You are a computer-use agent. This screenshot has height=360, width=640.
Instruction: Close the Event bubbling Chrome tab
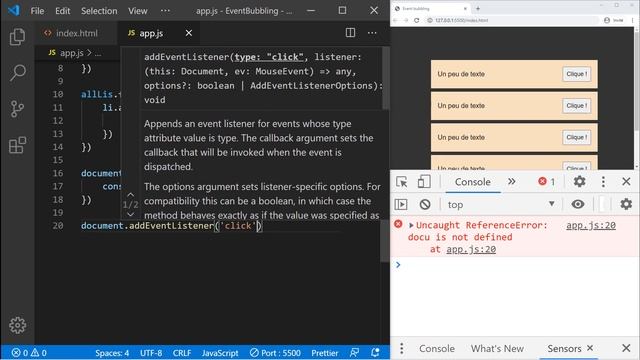465,9
